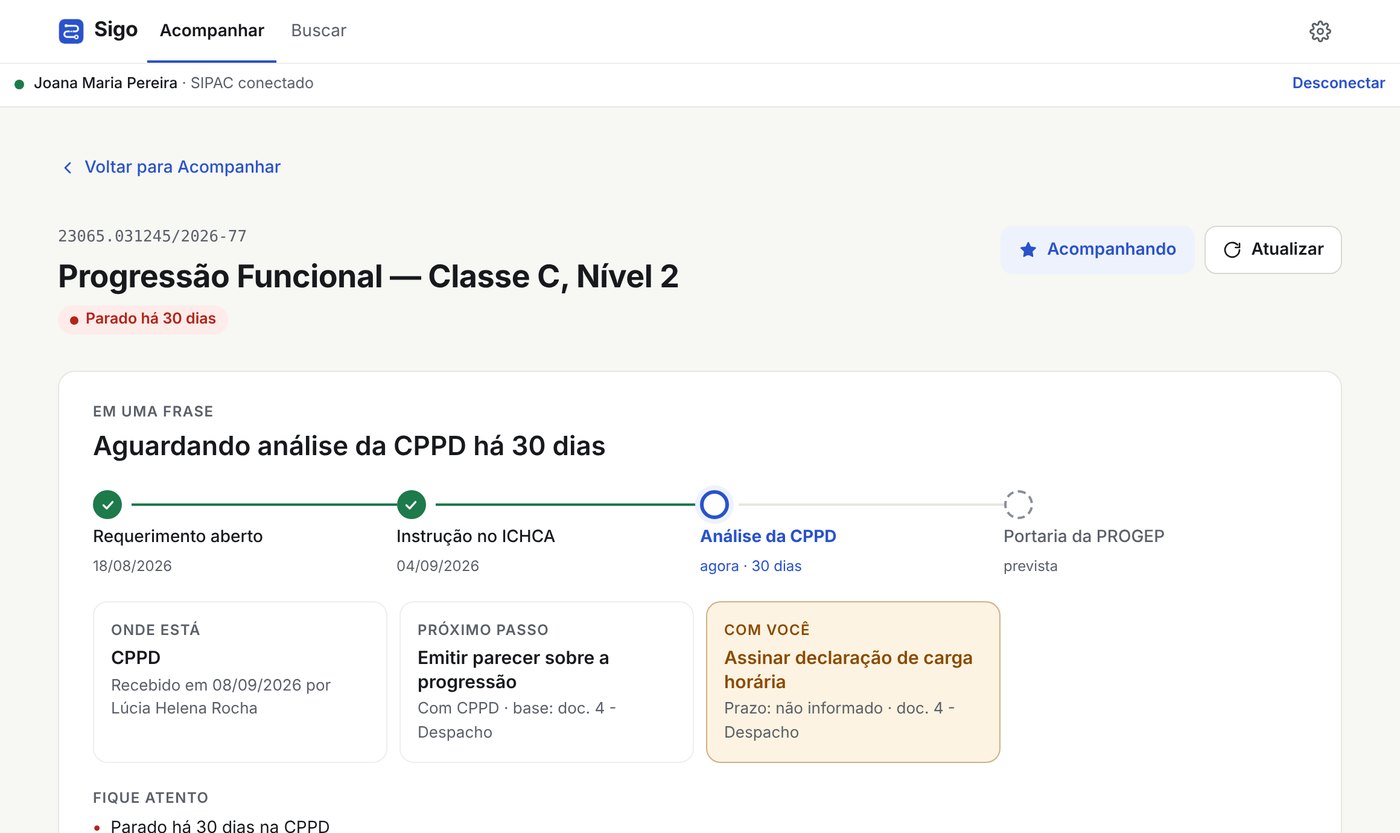Screen dimensions: 1400x833
Task: Click the Prazo: não informado text
Action: pos(803,708)
